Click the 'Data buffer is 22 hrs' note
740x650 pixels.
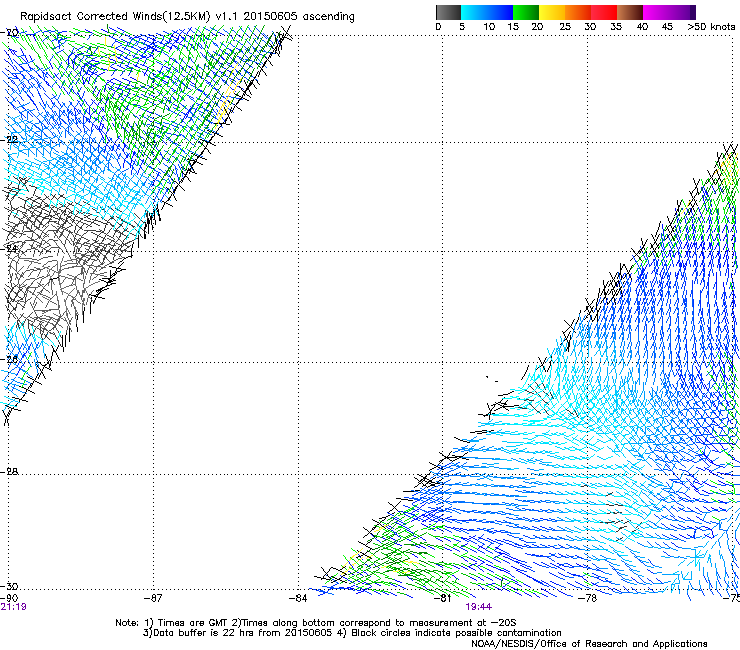coord(352,633)
